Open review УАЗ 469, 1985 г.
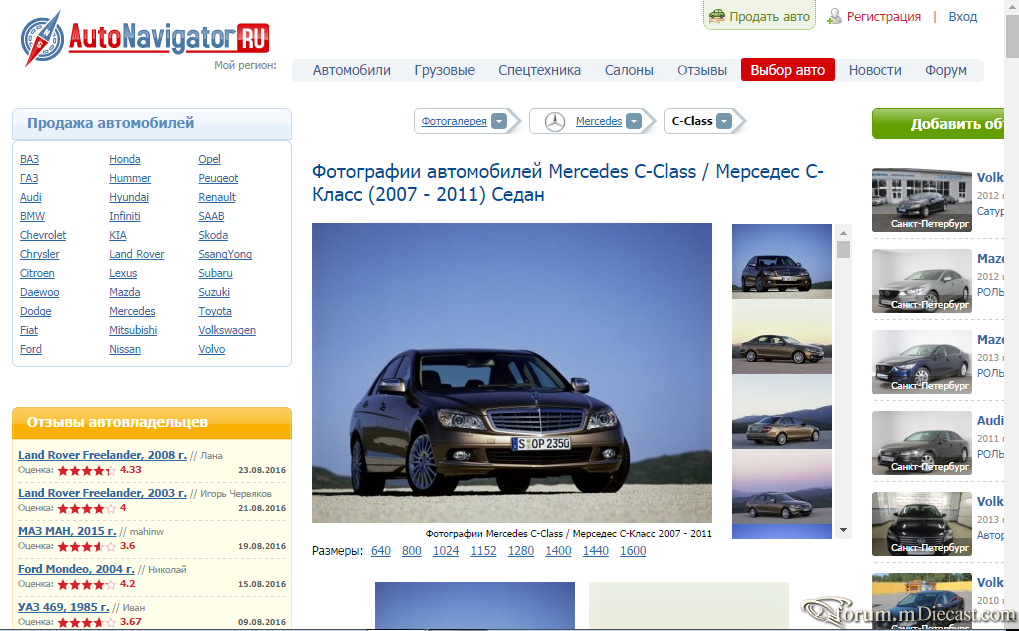Screen dimensions: 1019x631 click(64, 607)
